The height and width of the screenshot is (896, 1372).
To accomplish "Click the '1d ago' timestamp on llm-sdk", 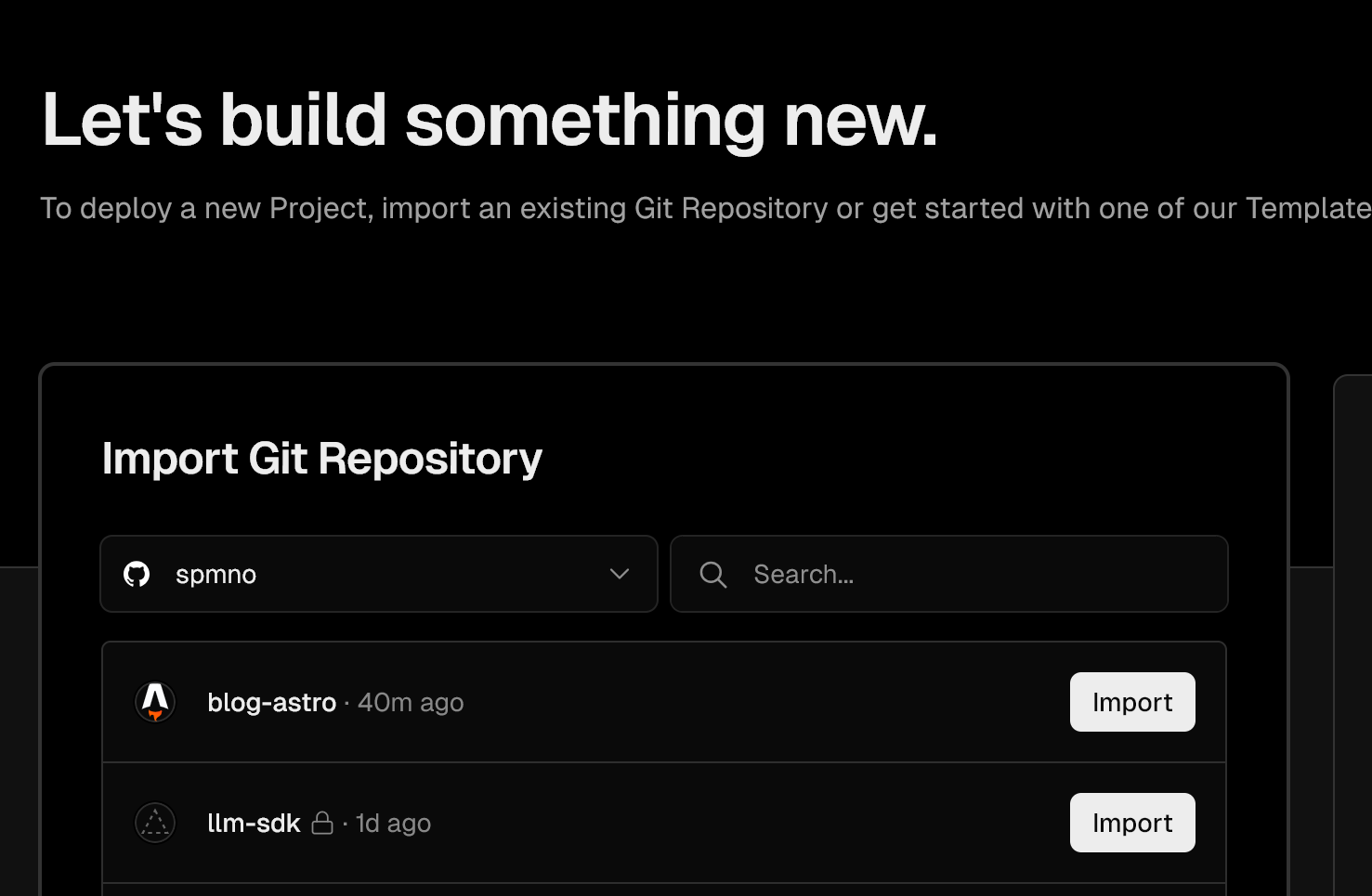I will tap(394, 824).
